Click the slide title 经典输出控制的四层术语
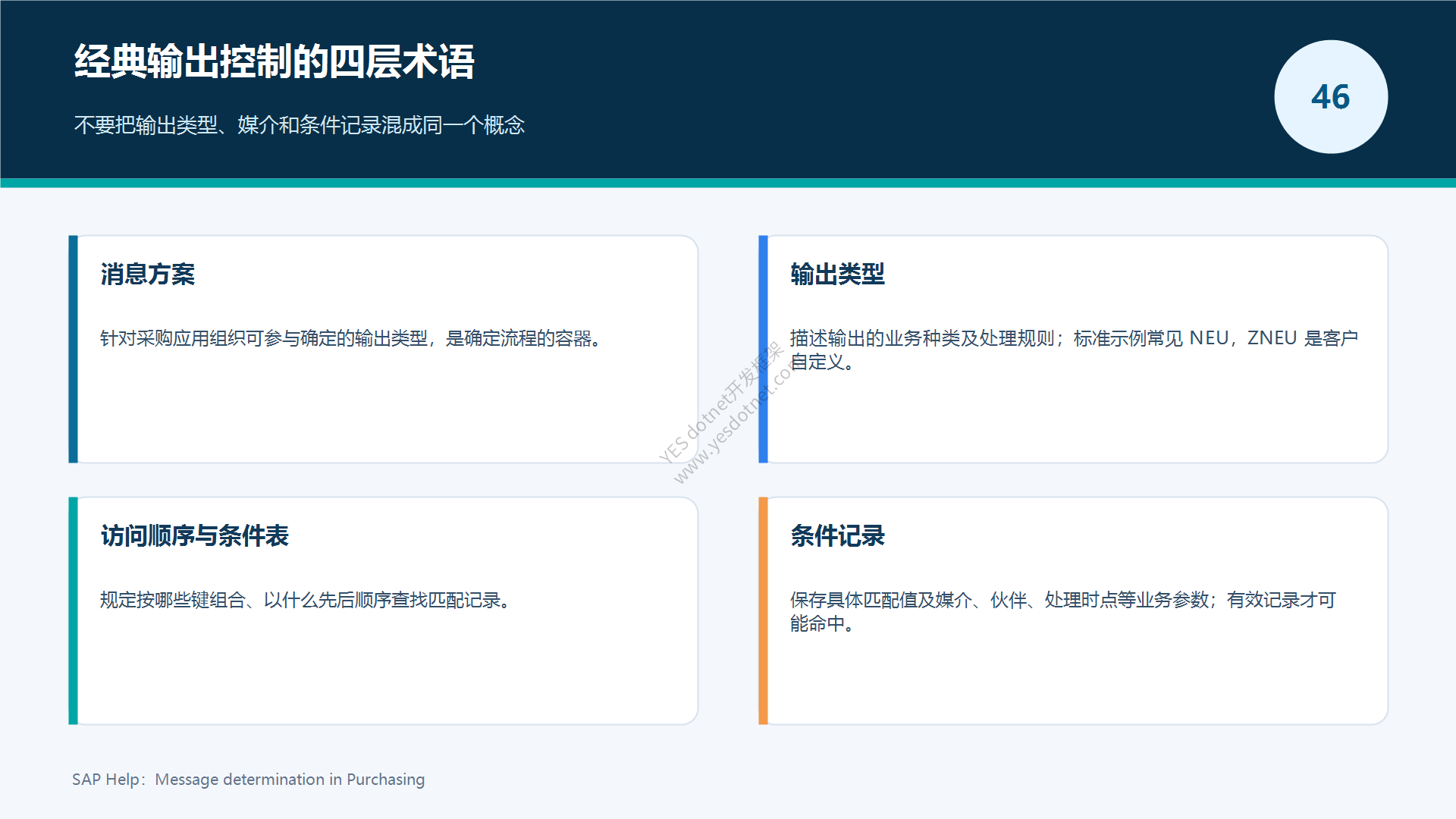Viewport: 1456px width, 819px height. pyautogui.click(x=274, y=61)
